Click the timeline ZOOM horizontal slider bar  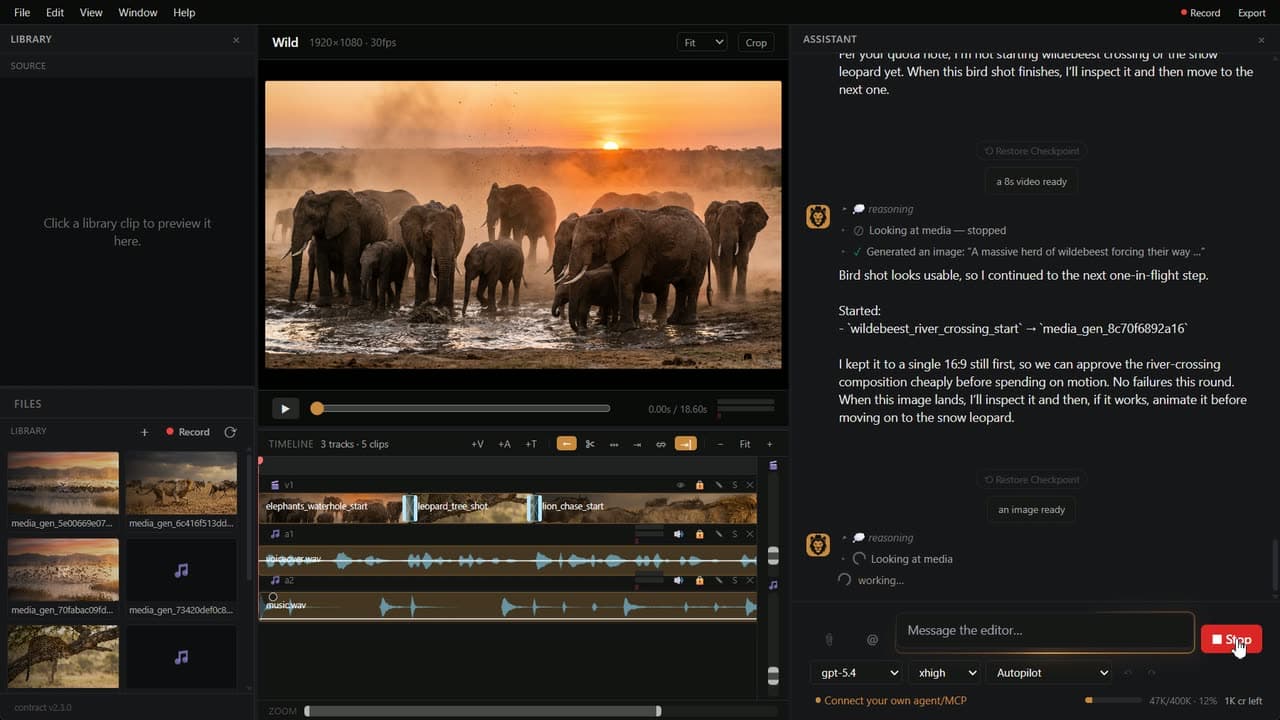point(482,711)
